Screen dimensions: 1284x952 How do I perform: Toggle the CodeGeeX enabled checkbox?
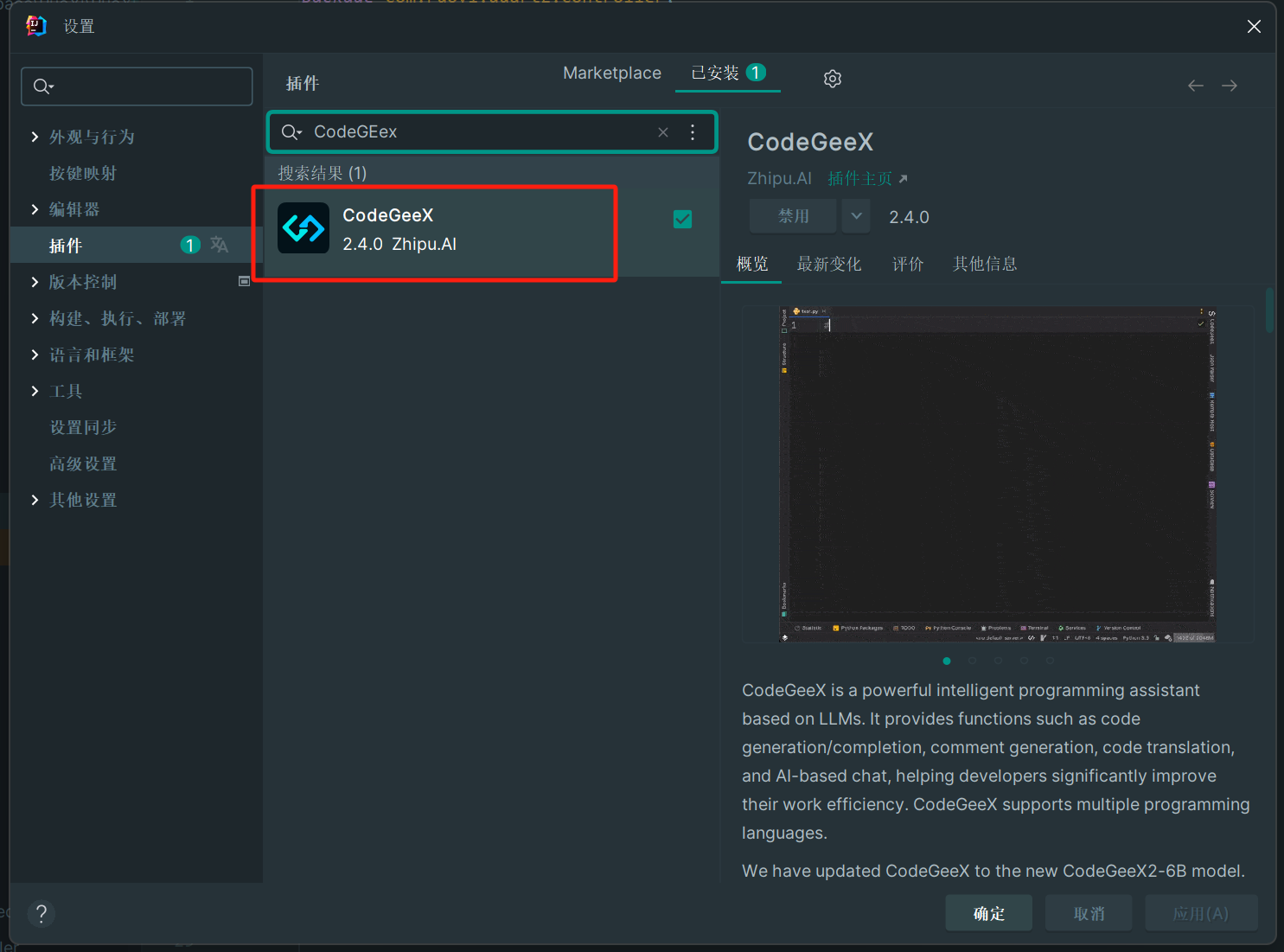coord(682,220)
